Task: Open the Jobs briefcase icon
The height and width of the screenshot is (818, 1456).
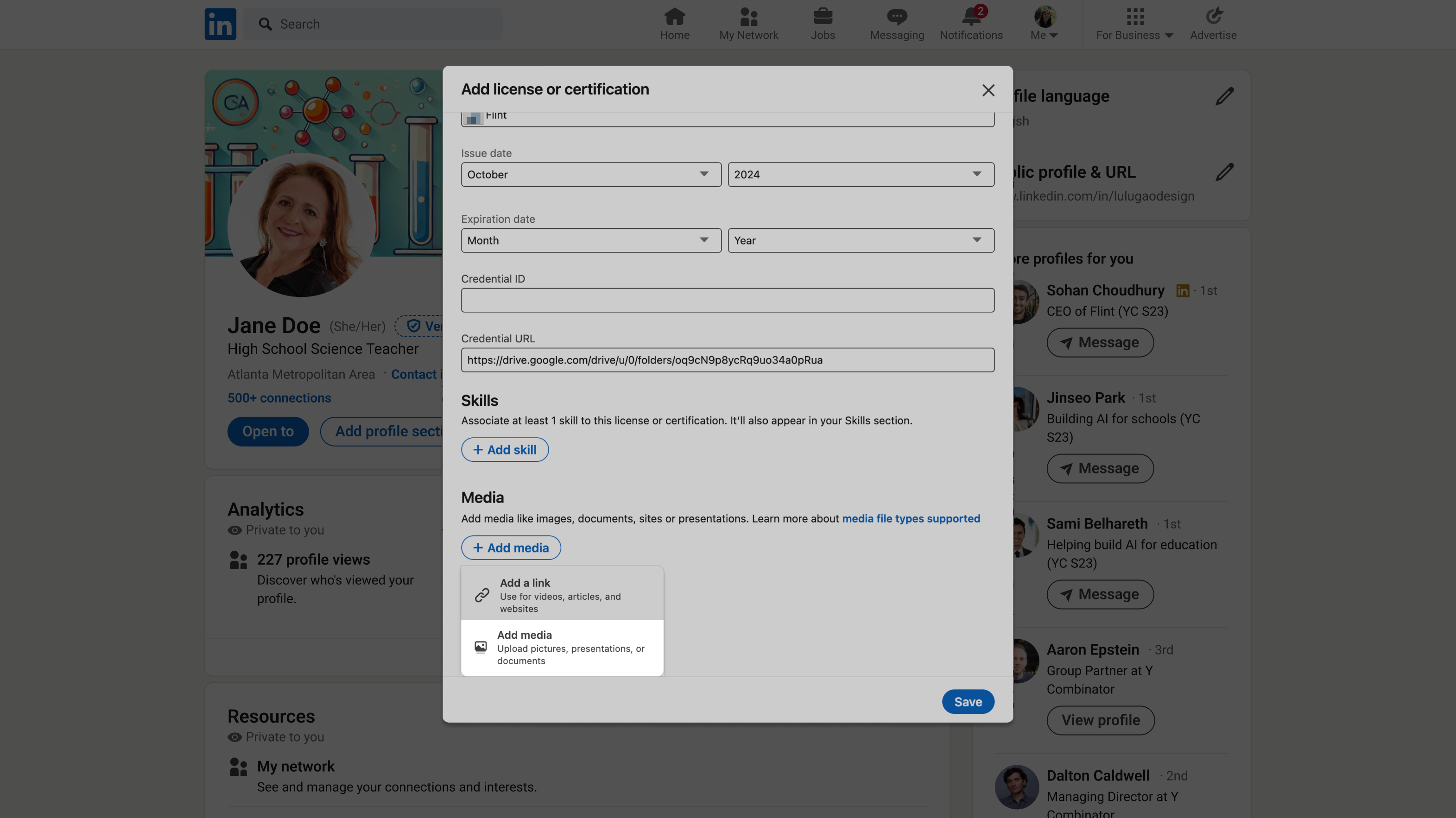Action: (x=823, y=24)
